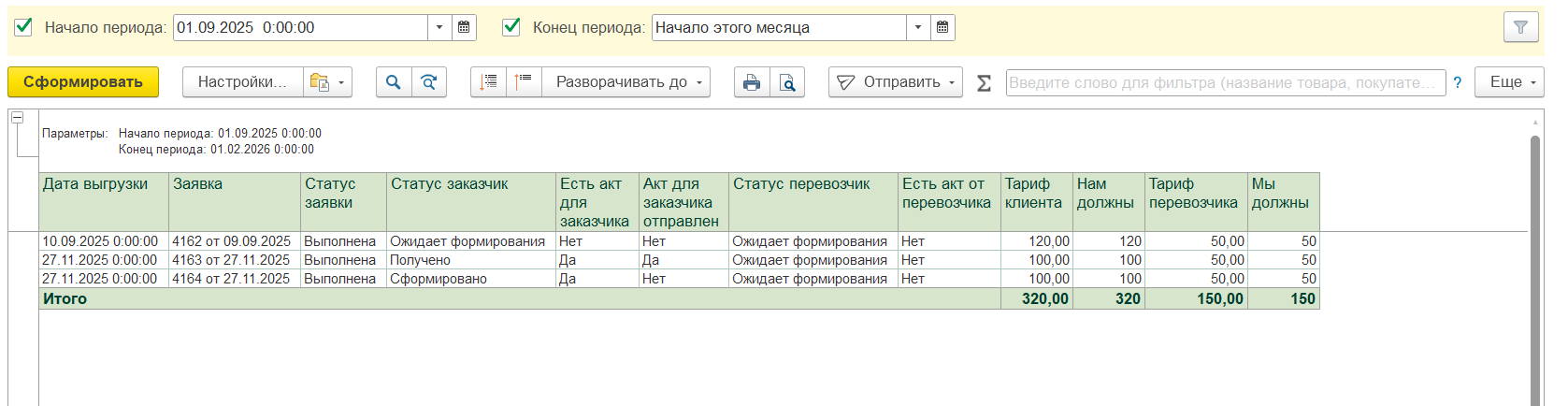Open calendar for end period
Image resolution: width=1568 pixels, height=406 pixels.
(x=942, y=27)
